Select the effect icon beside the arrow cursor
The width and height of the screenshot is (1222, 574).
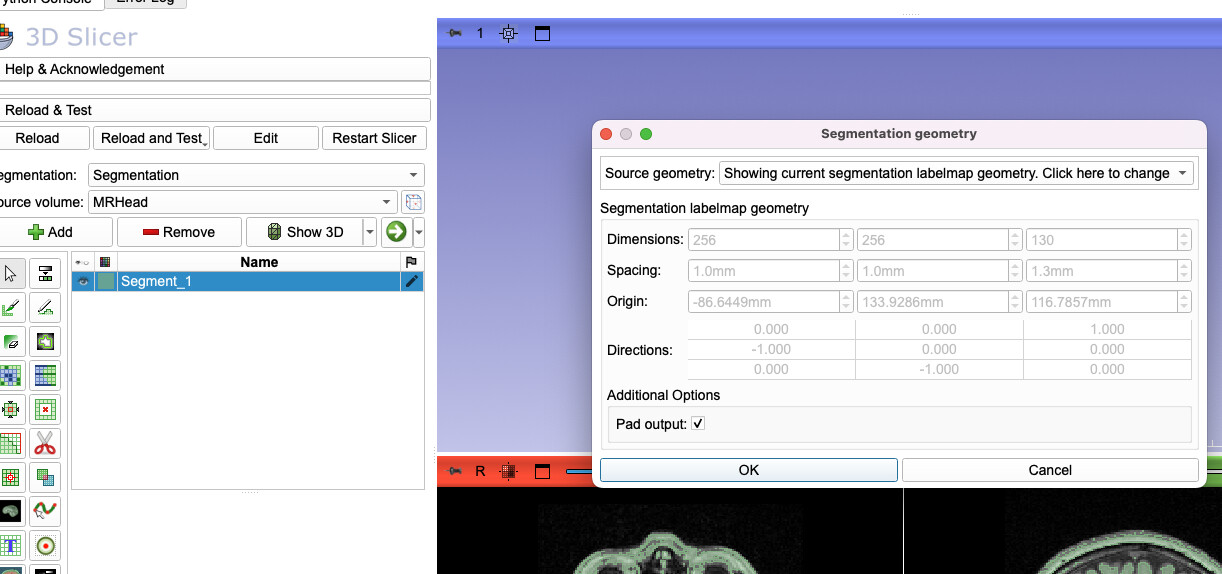[45, 274]
